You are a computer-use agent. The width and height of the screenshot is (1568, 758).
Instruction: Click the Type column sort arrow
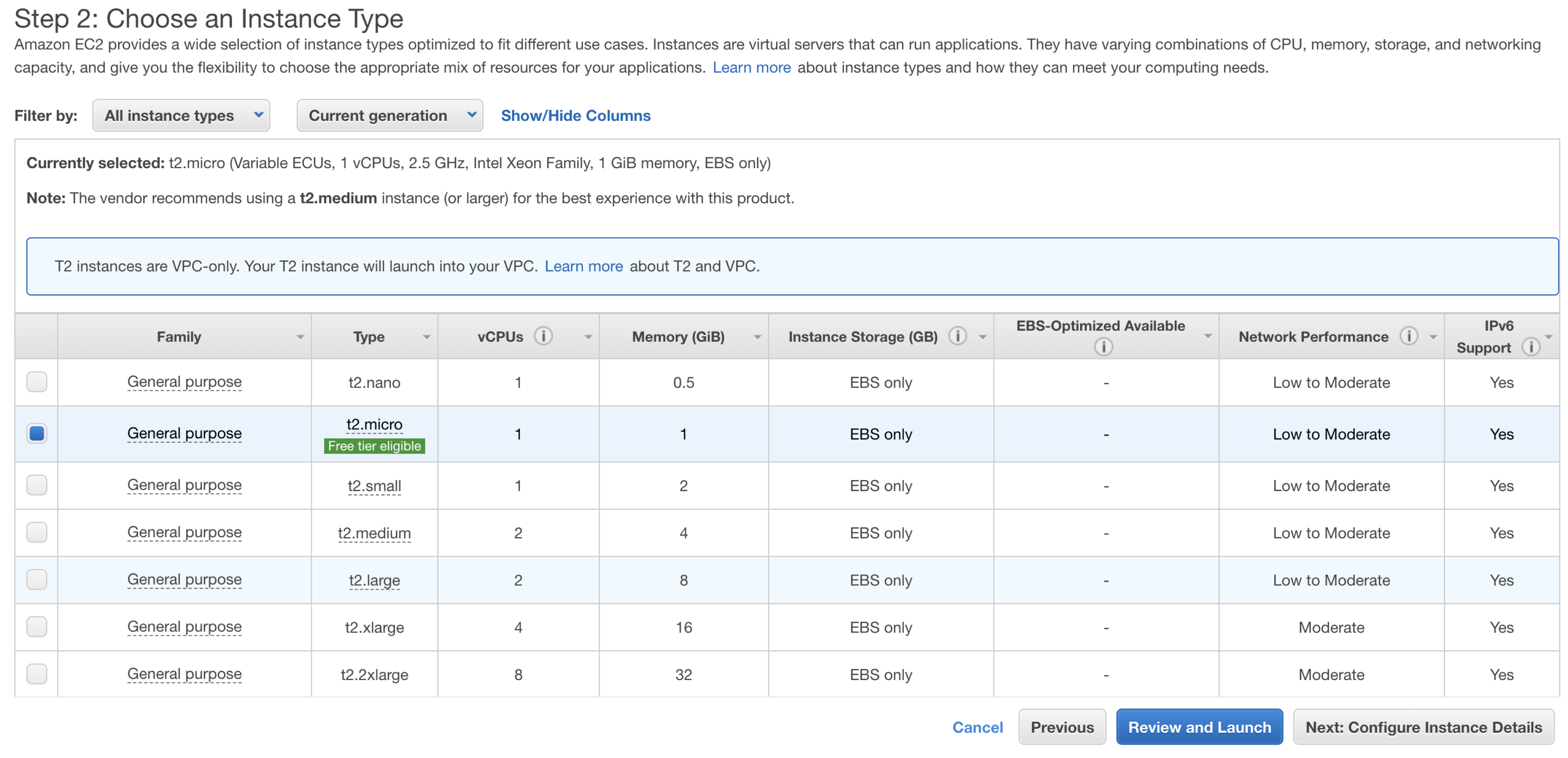426,337
